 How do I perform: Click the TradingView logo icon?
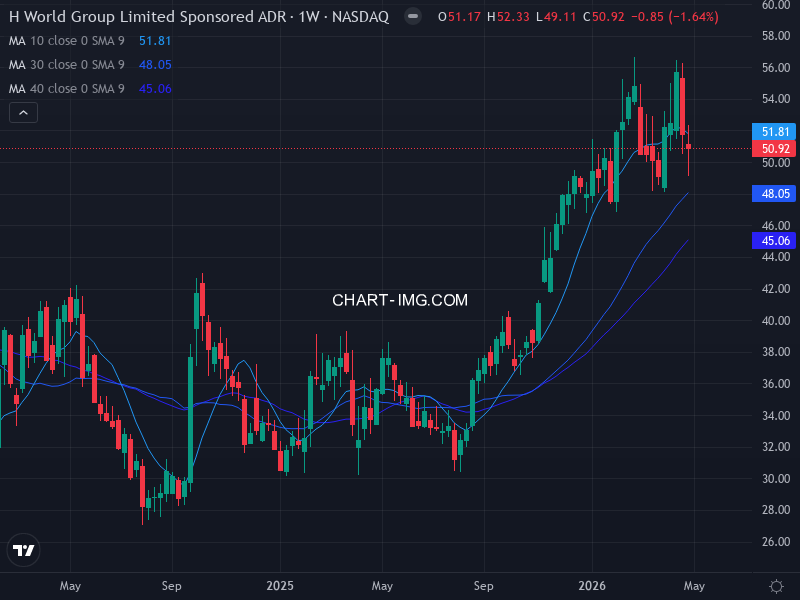coord(23,550)
